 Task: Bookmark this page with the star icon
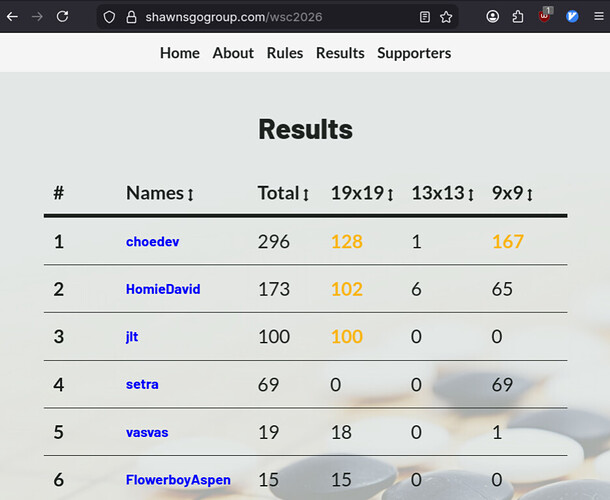tap(446, 17)
